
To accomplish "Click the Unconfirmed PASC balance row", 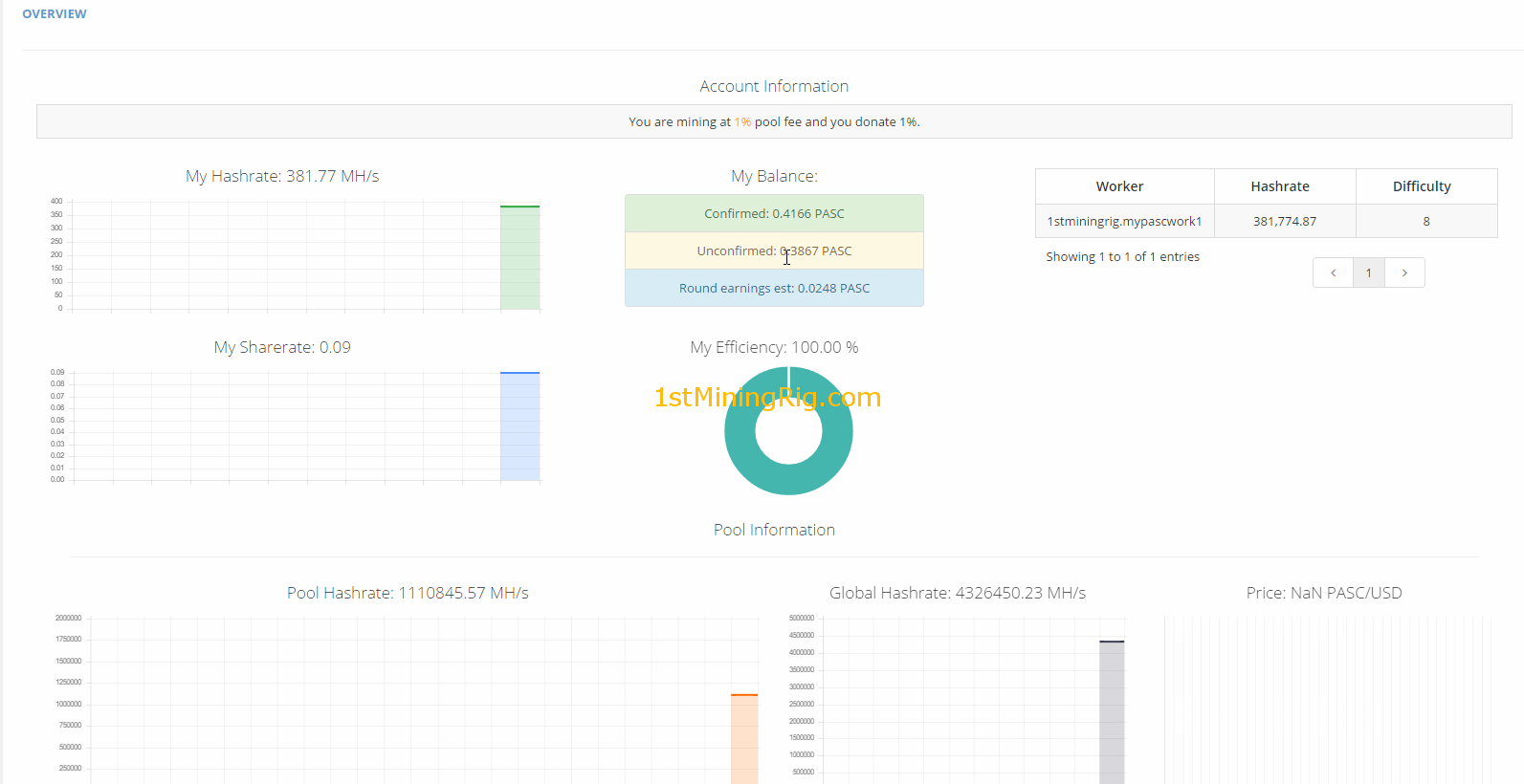I will coord(774,250).
